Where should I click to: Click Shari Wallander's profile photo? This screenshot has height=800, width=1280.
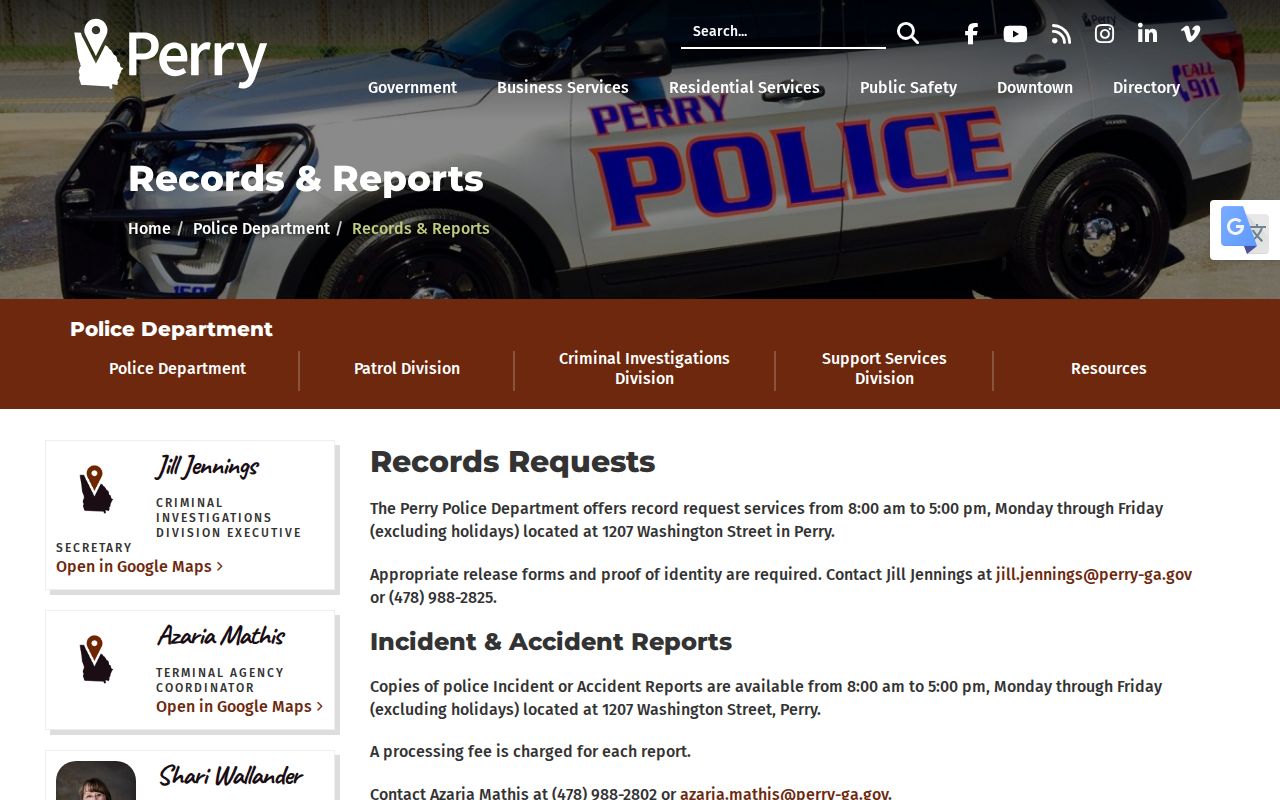point(96,781)
